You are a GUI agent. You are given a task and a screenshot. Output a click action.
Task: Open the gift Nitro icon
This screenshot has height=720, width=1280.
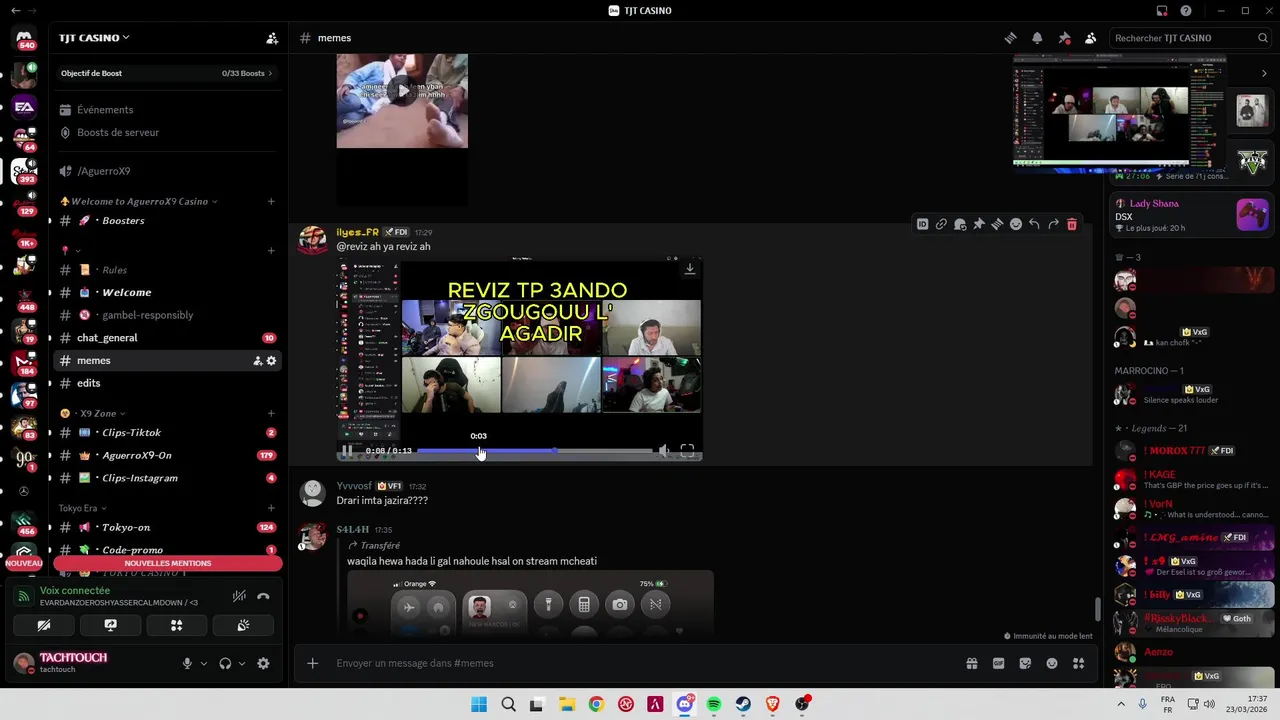click(x=971, y=663)
